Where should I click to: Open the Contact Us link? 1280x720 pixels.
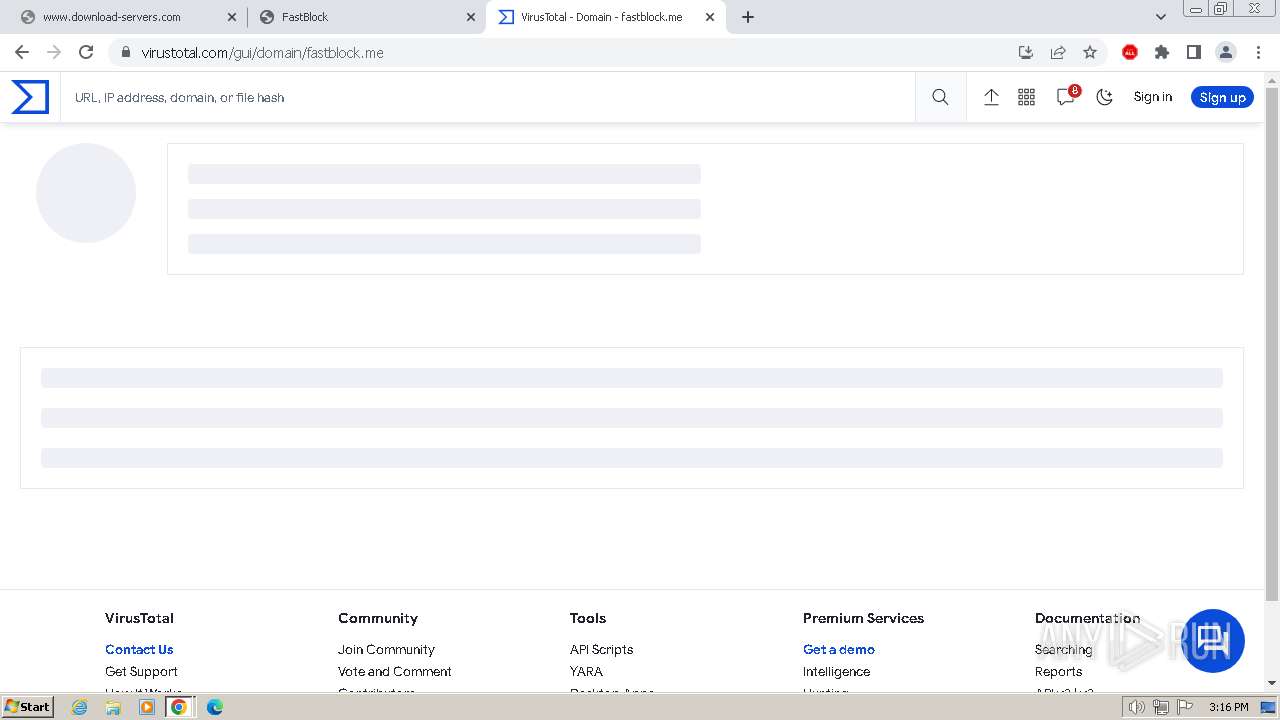[x=139, y=649]
